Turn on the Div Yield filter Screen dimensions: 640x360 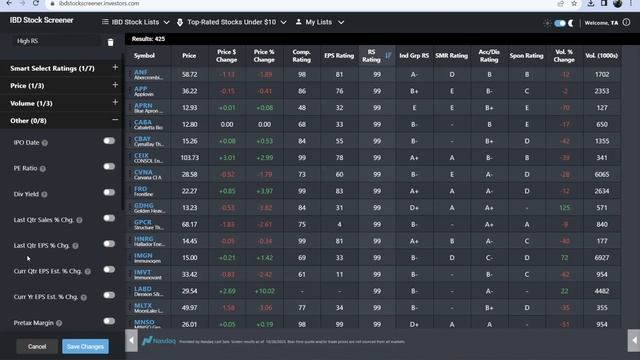tap(109, 192)
